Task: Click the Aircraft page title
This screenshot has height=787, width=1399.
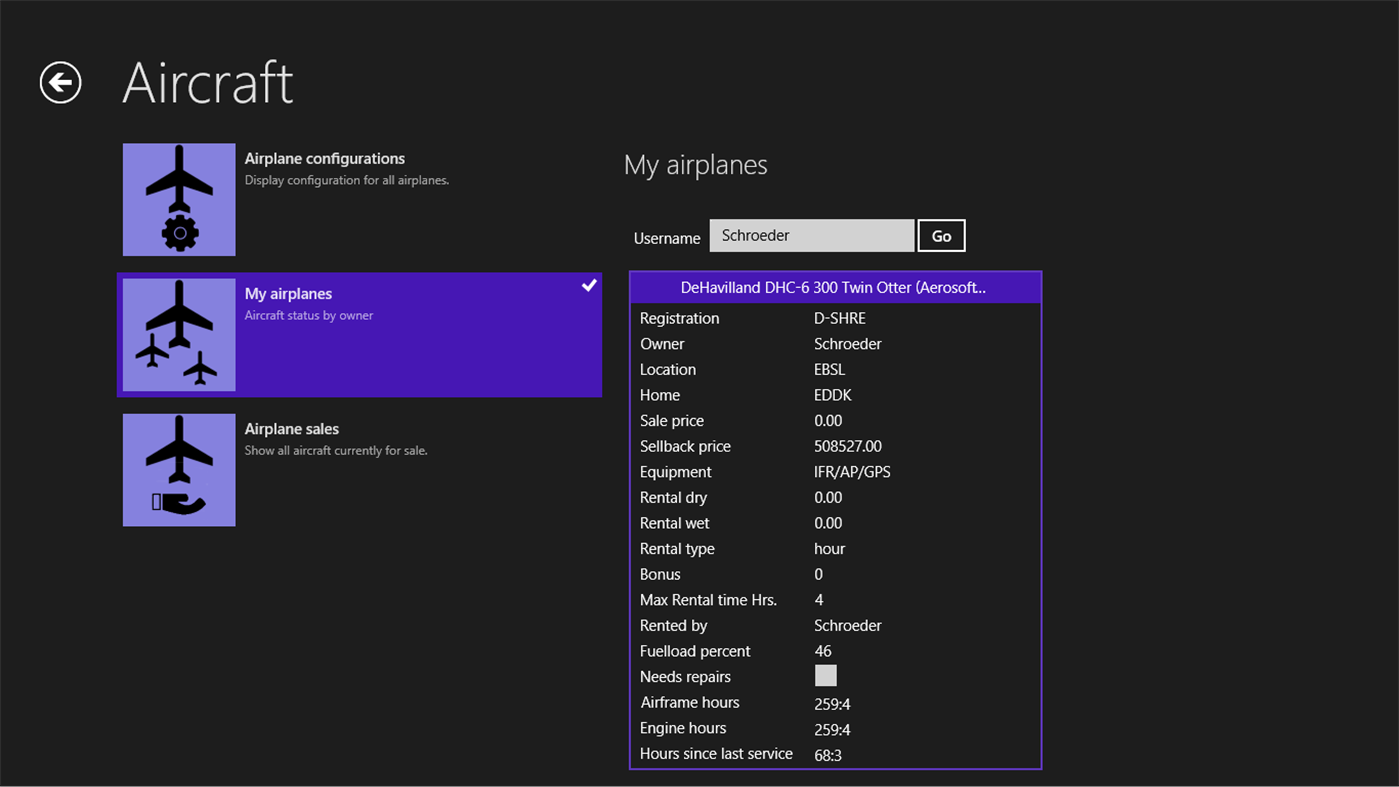Action: point(207,83)
